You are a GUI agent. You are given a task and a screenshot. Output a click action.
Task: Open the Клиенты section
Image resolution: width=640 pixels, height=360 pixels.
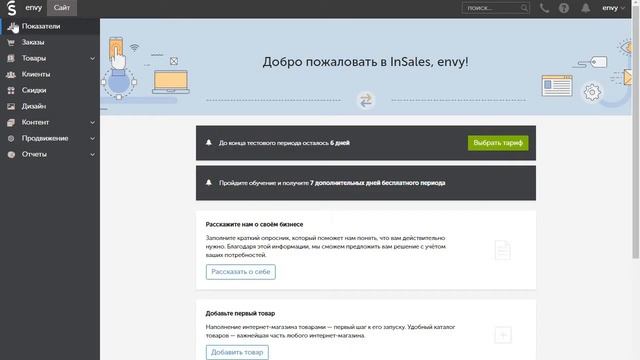(x=50, y=74)
